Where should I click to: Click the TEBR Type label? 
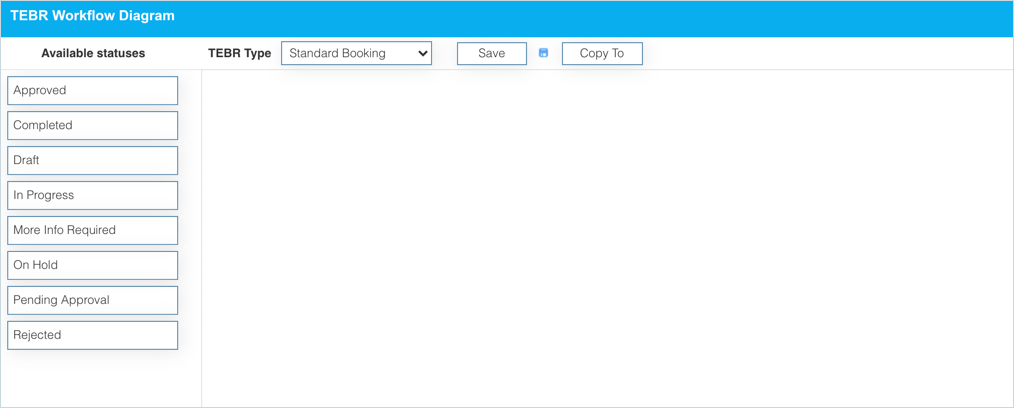pos(239,53)
